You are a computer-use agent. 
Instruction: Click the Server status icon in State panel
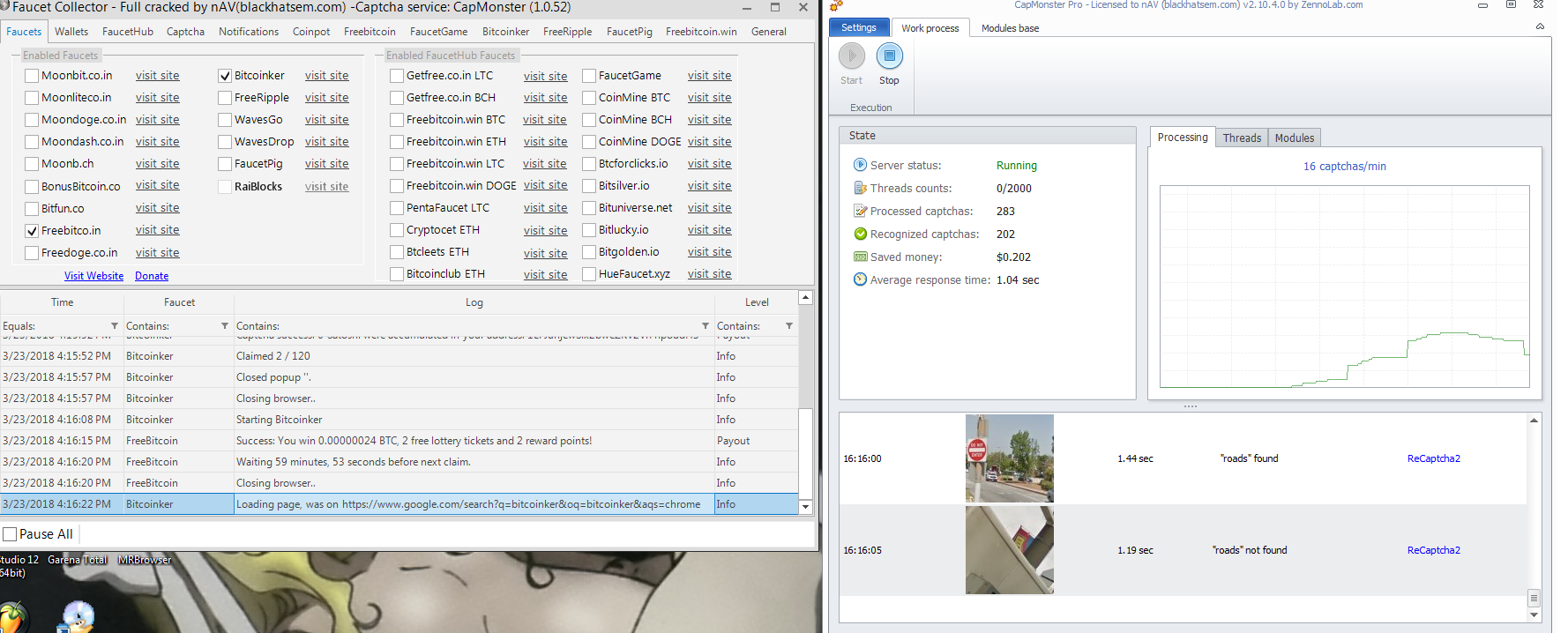coord(860,165)
